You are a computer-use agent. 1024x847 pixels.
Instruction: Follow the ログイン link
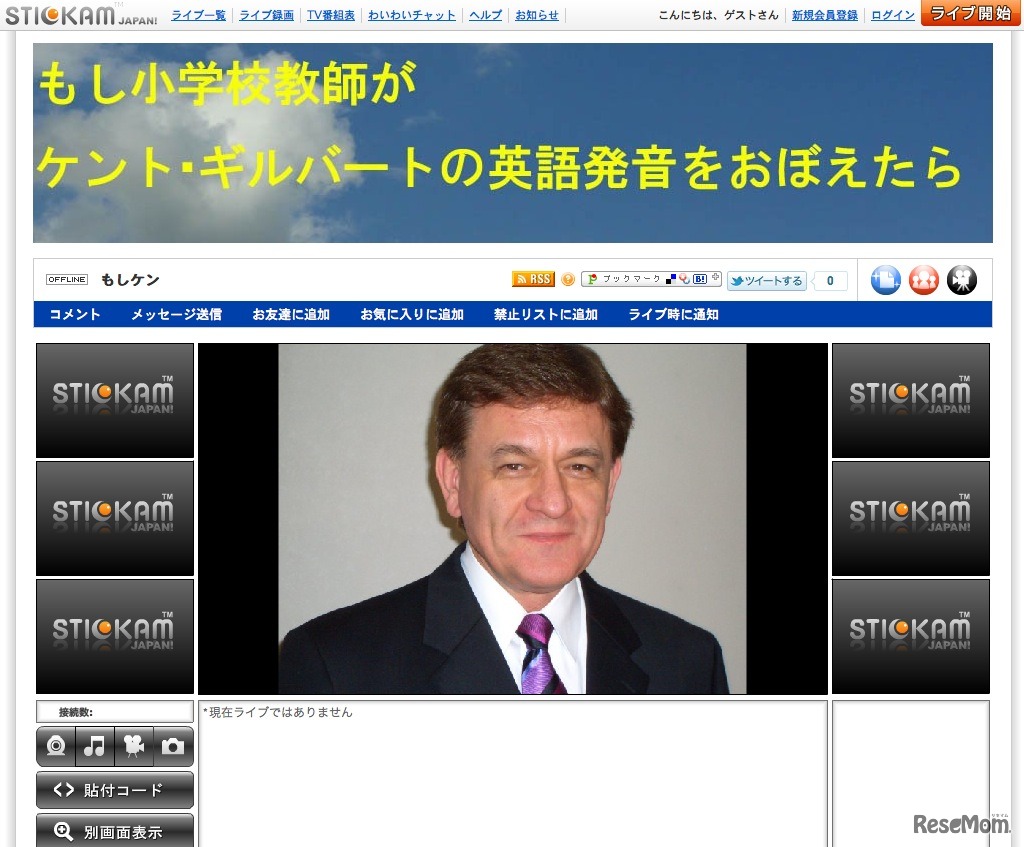tap(891, 15)
